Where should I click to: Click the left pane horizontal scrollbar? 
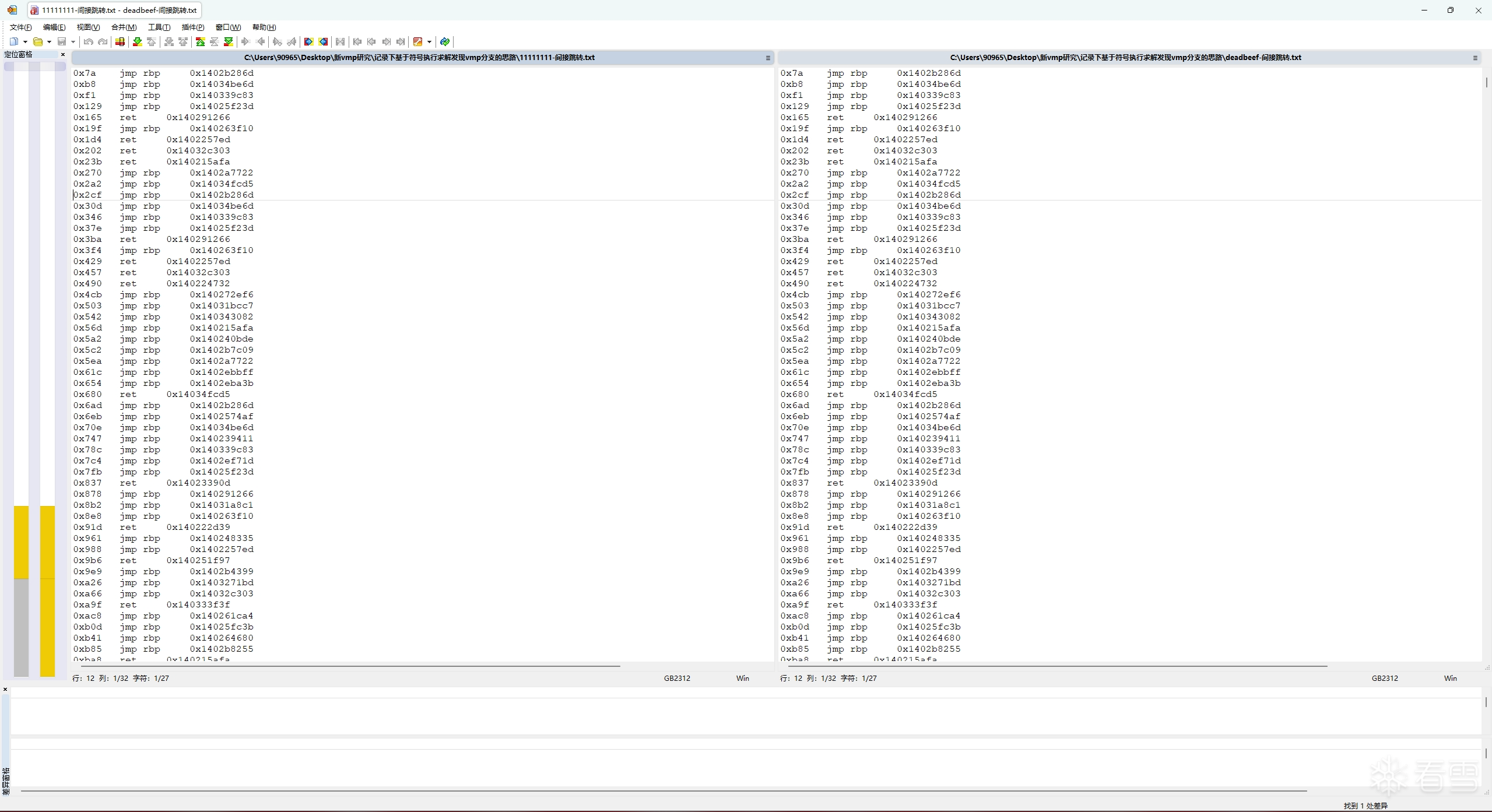coord(350,665)
